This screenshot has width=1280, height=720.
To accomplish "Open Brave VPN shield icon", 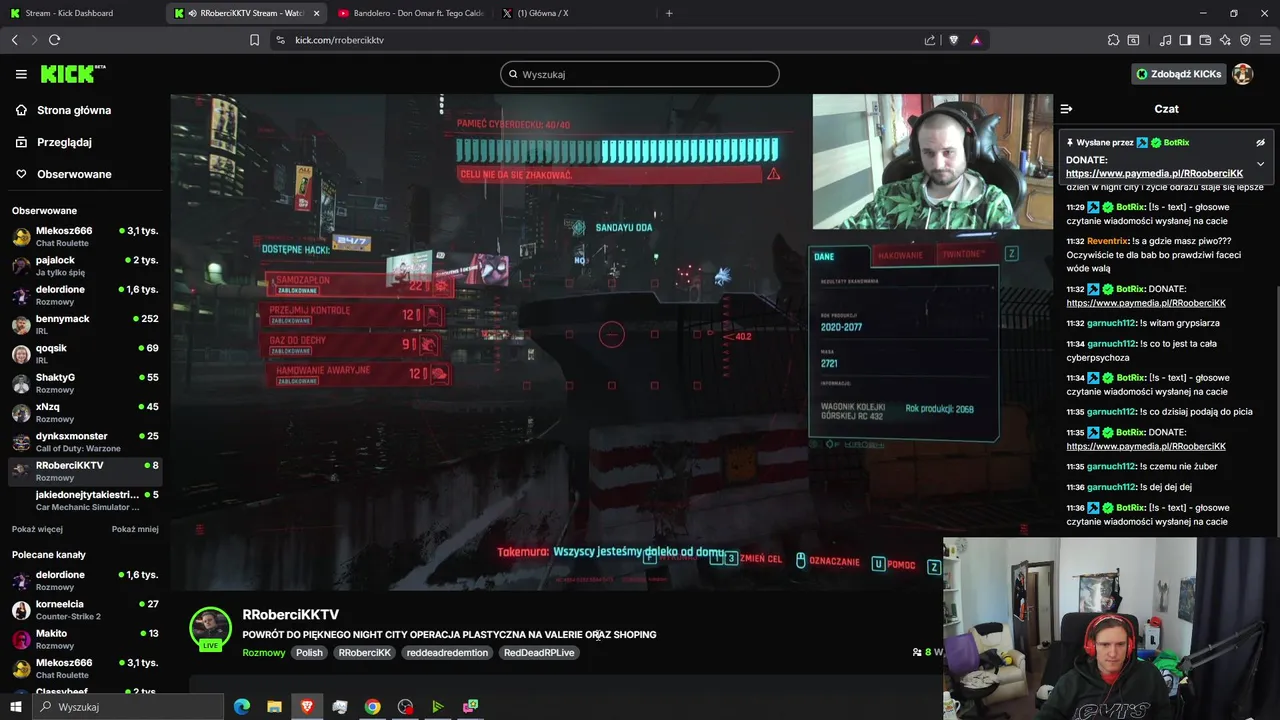I will tap(1245, 40).
